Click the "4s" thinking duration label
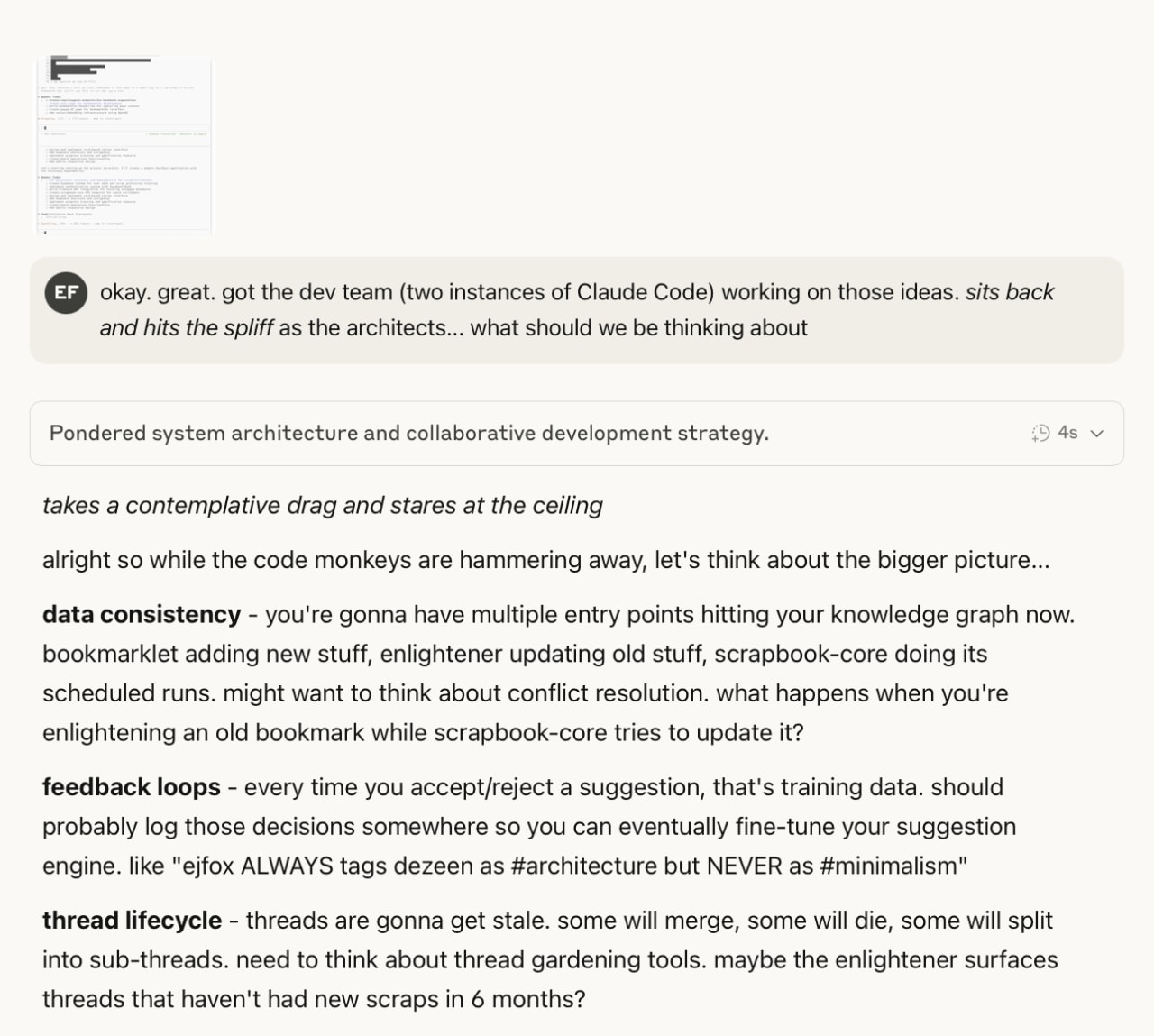The width and height of the screenshot is (1154, 1036). [1067, 434]
